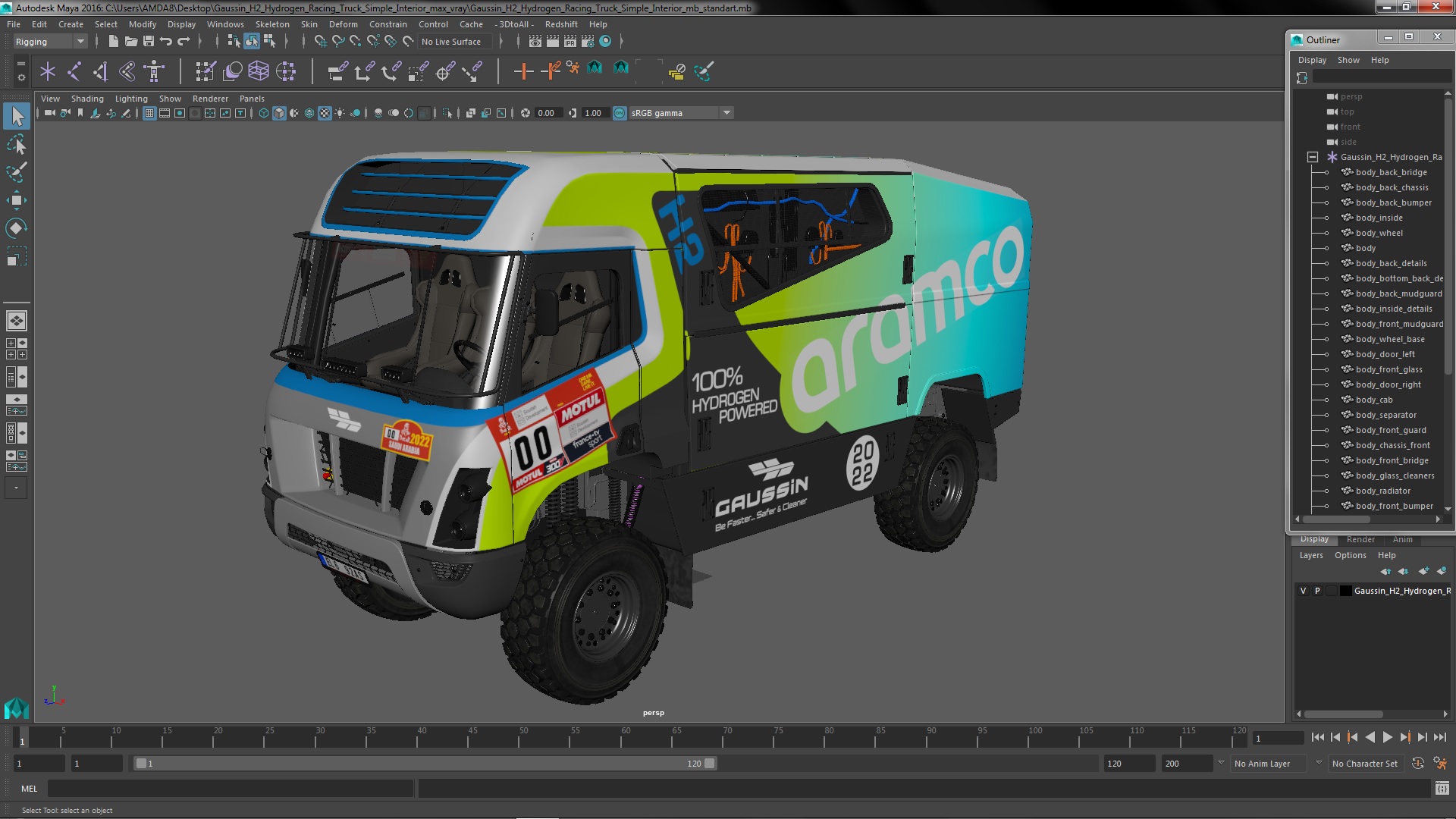Switch to the Render layer tab
Screen dimensions: 1456x819
(1360, 539)
